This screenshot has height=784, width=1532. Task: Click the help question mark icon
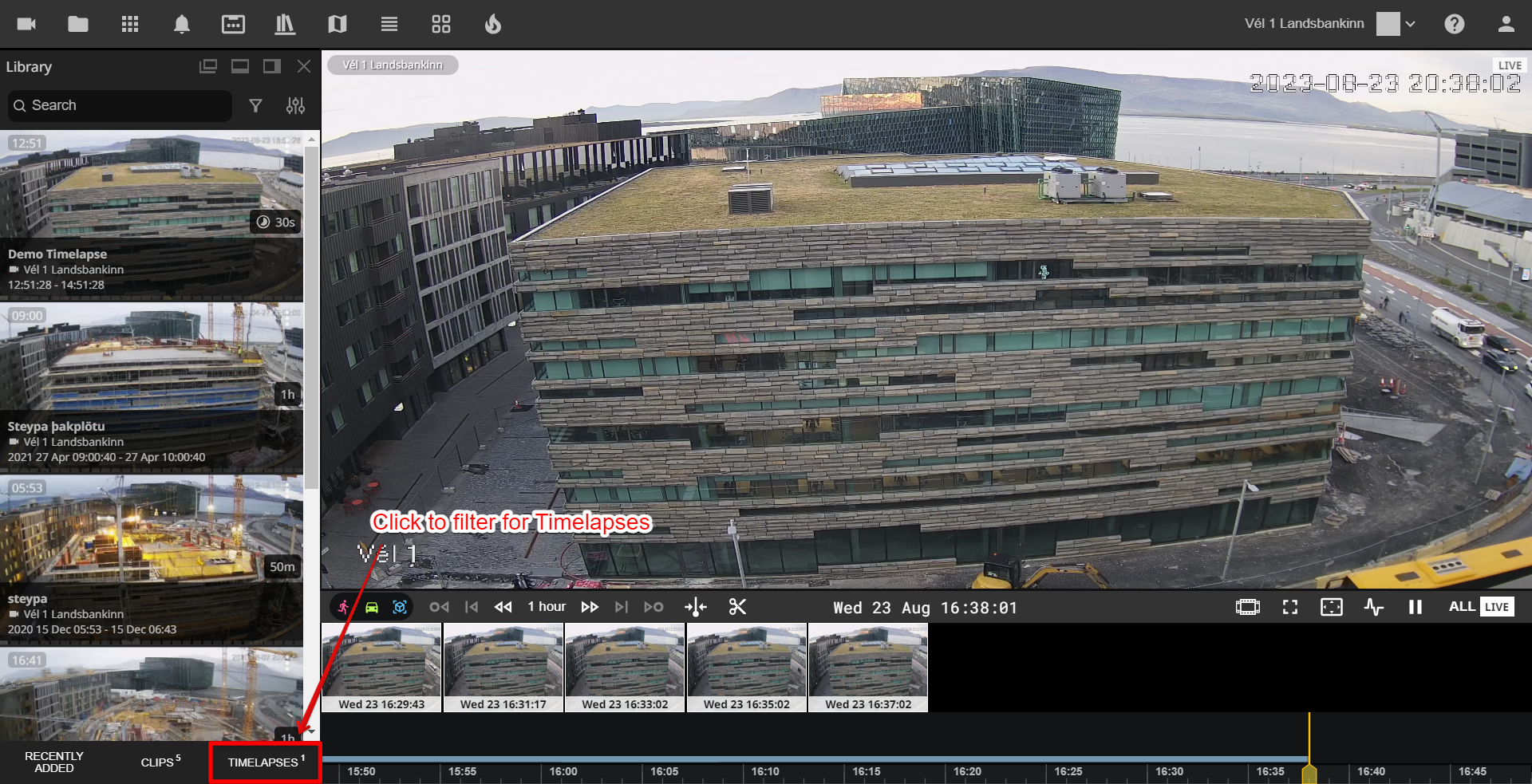click(x=1454, y=24)
